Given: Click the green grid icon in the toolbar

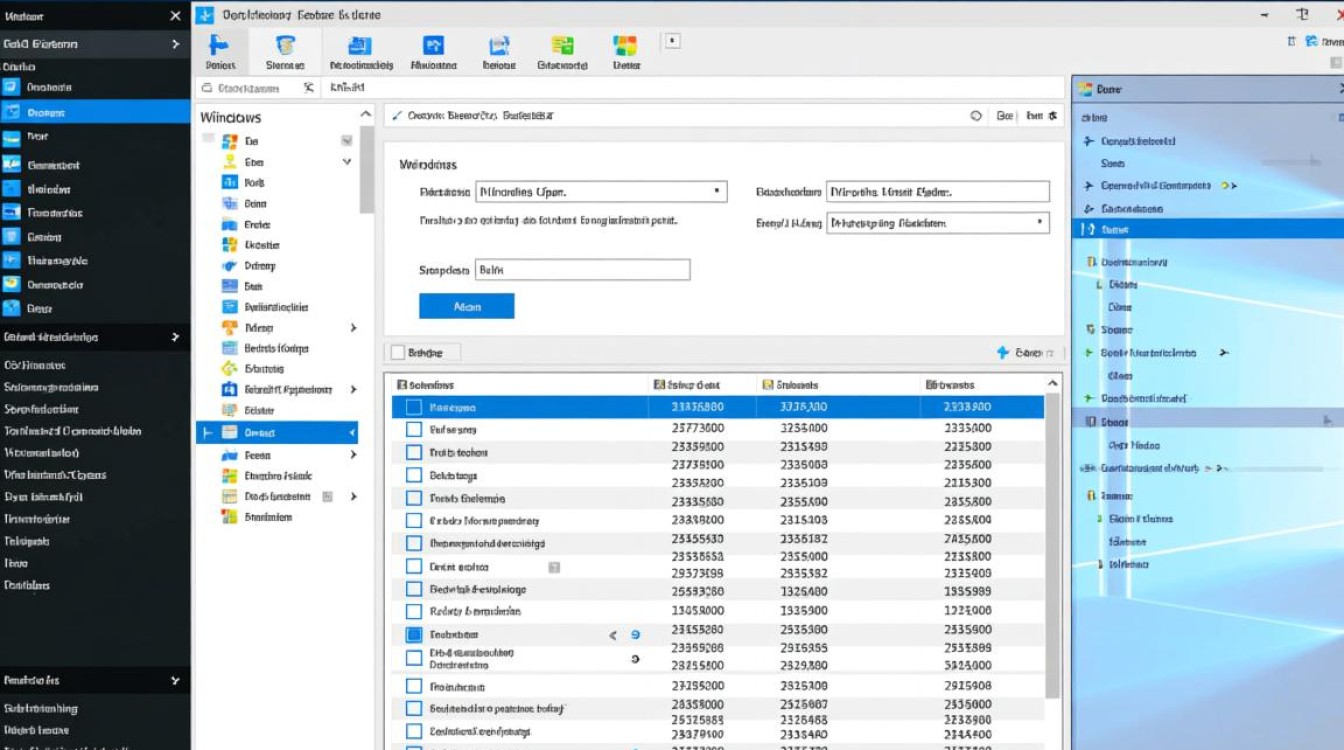Looking at the screenshot, I should click(x=563, y=46).
